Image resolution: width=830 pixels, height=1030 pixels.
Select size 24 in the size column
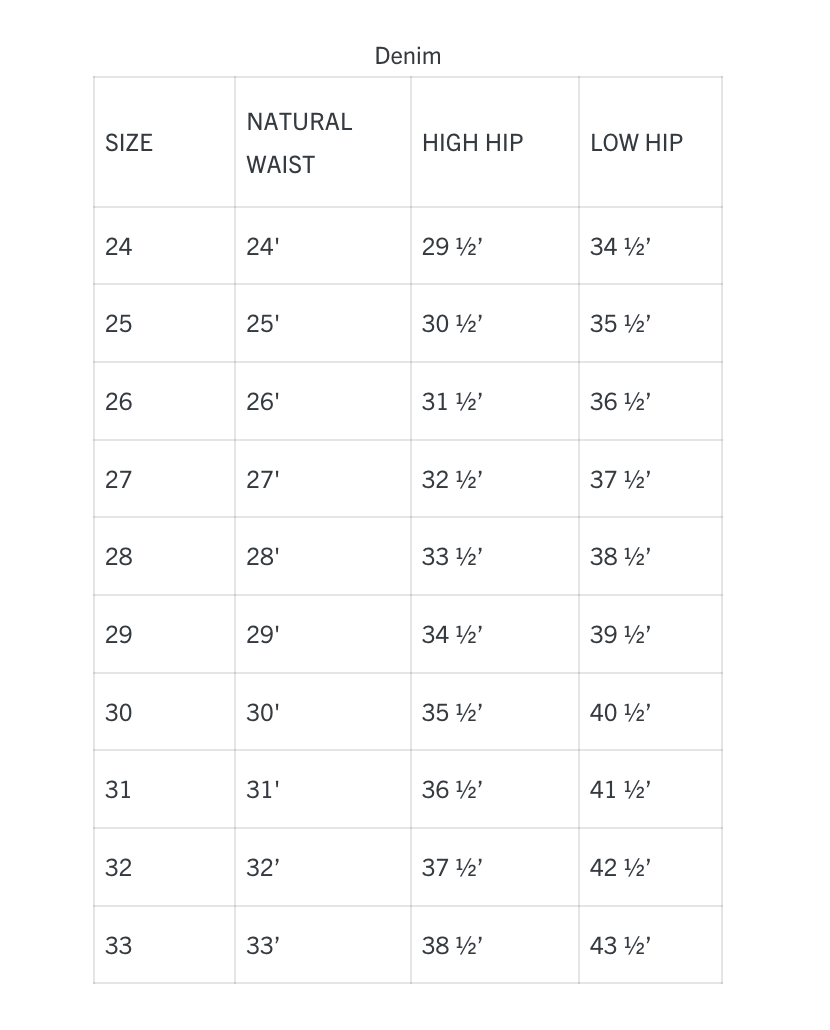pyautogui.click(x=119, y=246)
